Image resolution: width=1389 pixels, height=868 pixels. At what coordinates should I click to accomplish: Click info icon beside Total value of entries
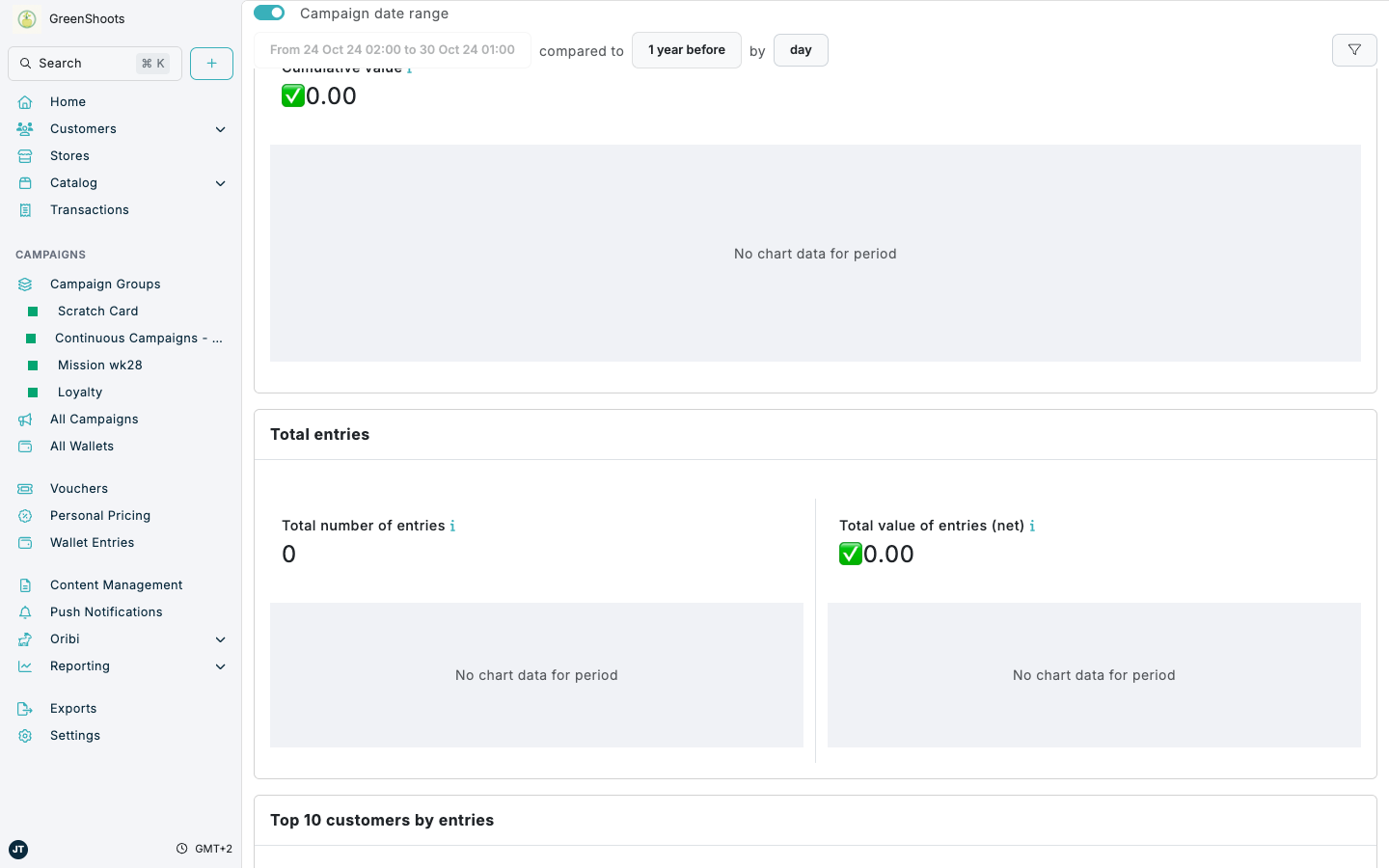click(x=1032, y=526)
